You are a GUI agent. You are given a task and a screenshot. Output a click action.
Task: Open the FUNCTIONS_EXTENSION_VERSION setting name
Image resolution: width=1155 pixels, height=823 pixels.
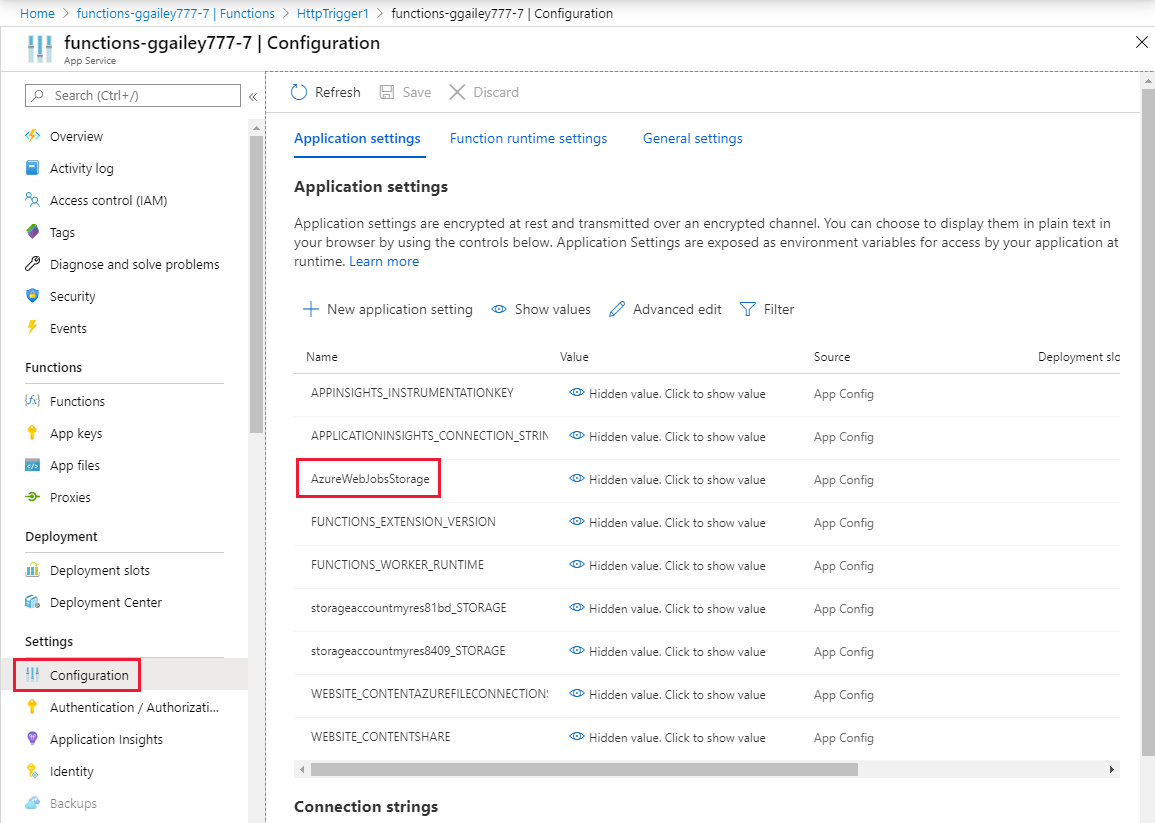click(403, 522)
